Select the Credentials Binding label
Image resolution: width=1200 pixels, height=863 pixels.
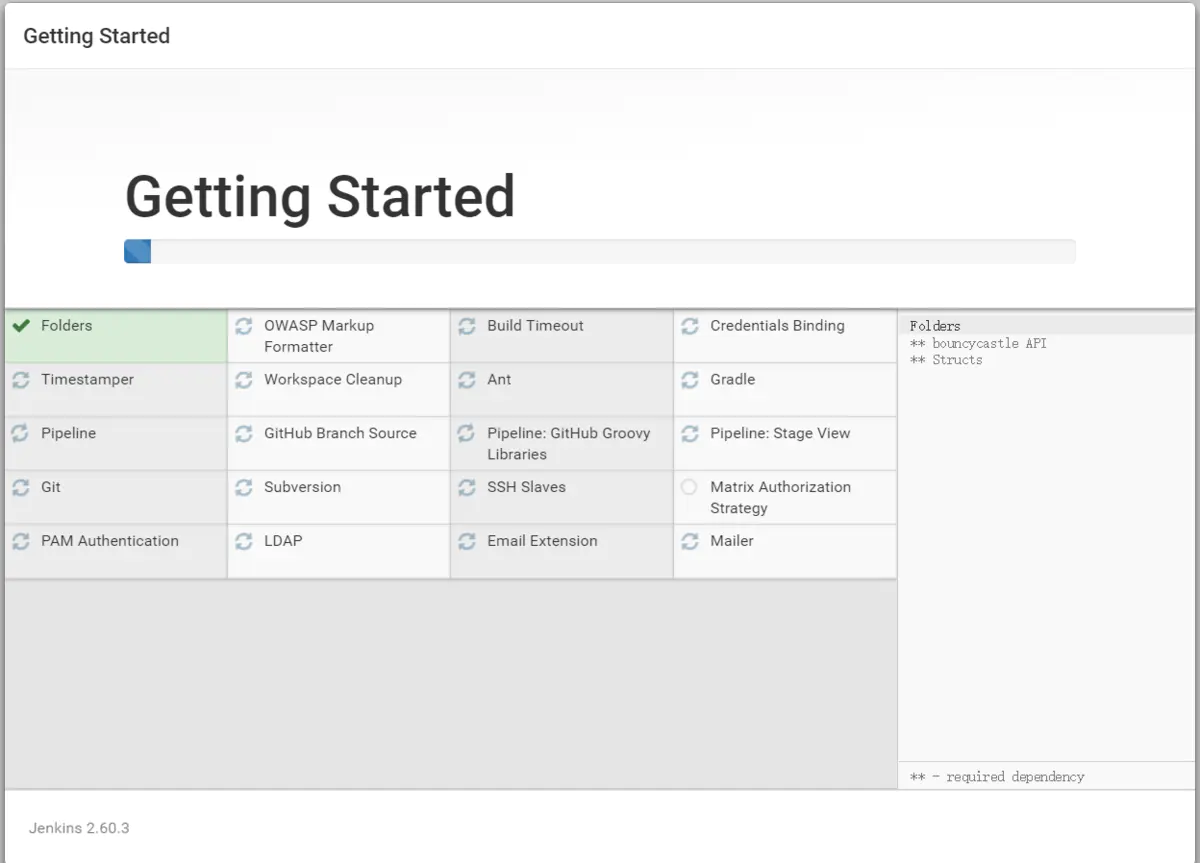[777, 325]
